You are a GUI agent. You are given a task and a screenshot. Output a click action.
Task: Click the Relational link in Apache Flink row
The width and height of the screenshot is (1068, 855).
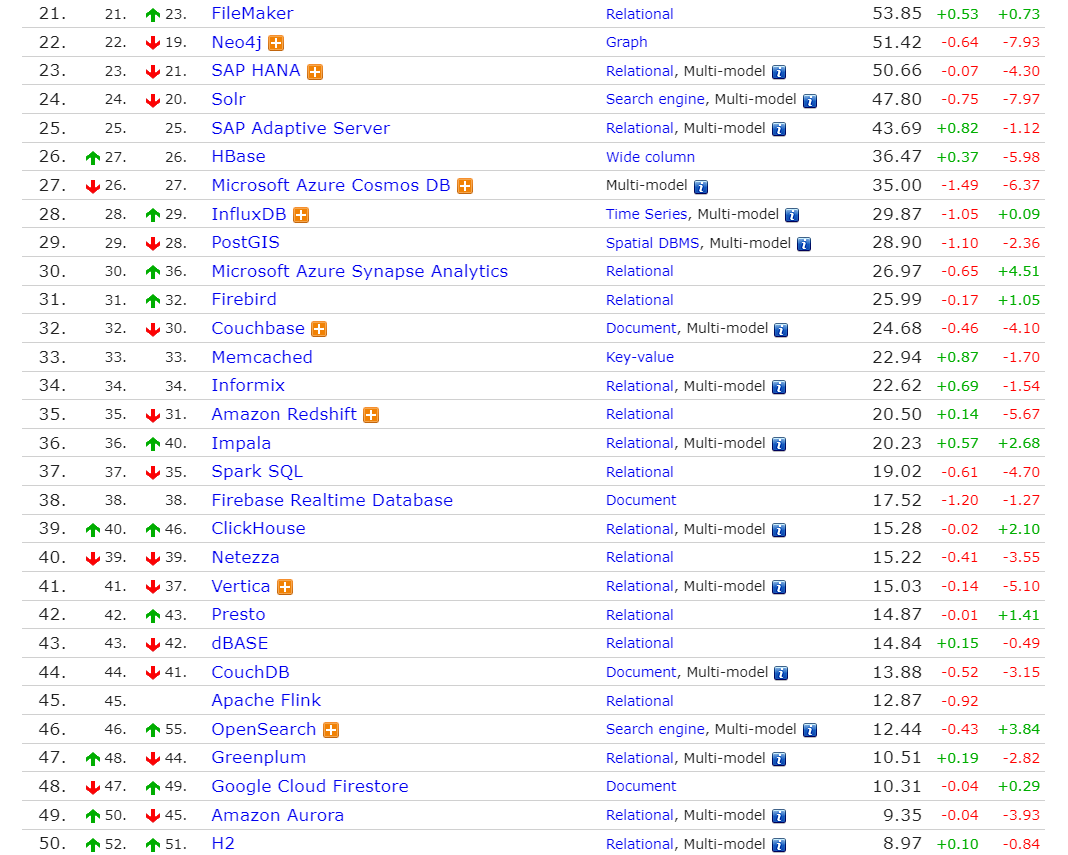[640, 701]
